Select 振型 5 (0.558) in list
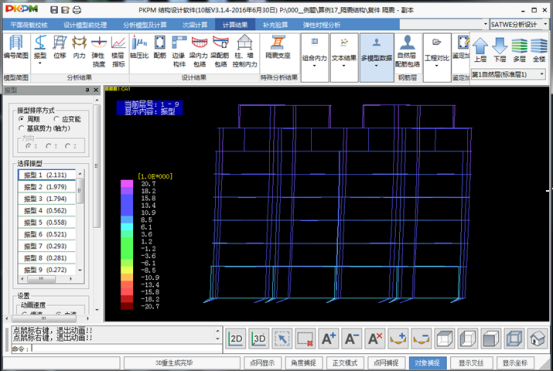 tap(47, 223)
